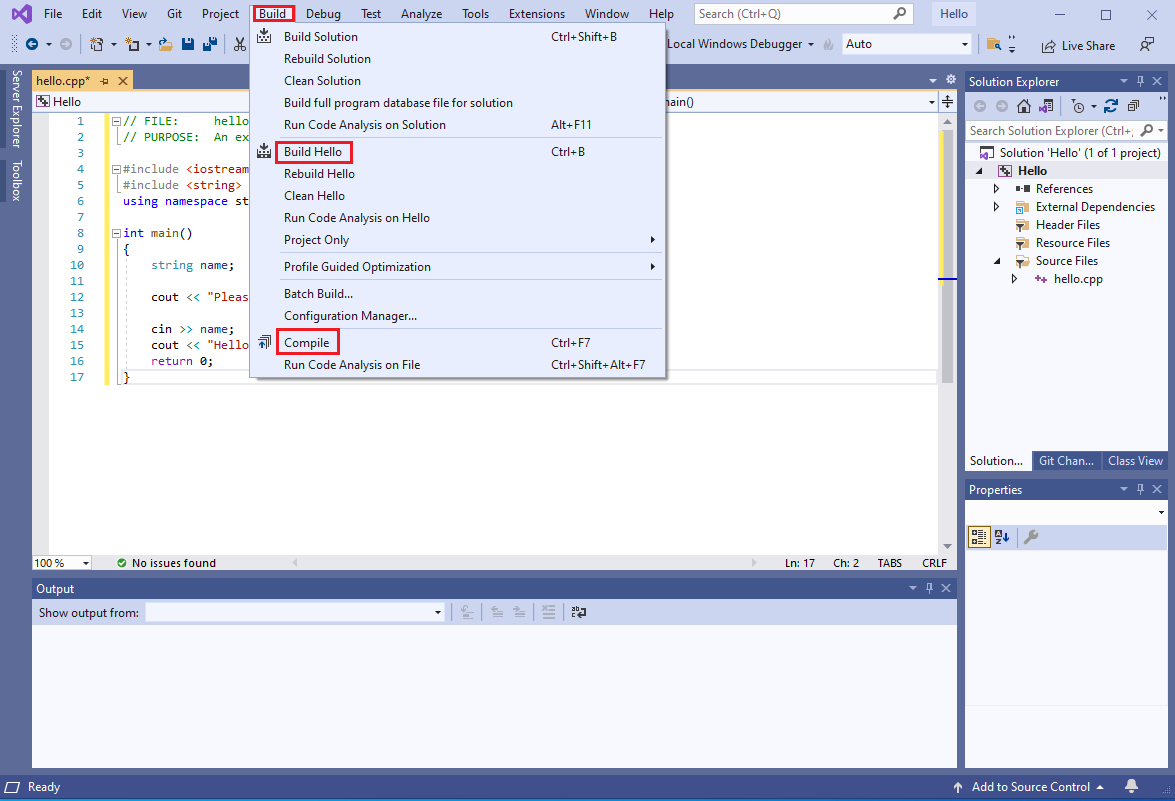
Task: Click the Categorized view icon in Properties
Action: point(979,536)
